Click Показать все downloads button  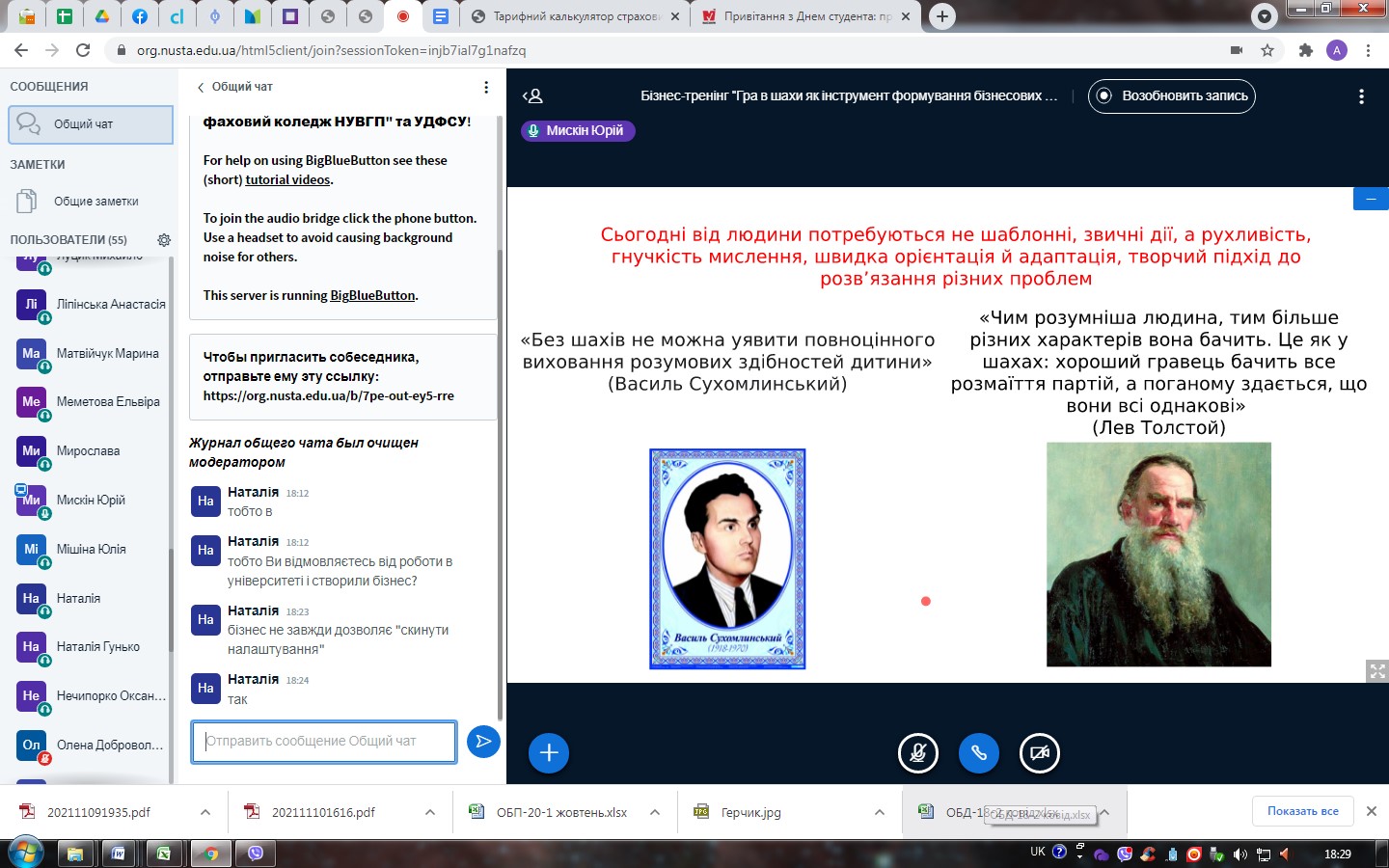[1302, 811]
